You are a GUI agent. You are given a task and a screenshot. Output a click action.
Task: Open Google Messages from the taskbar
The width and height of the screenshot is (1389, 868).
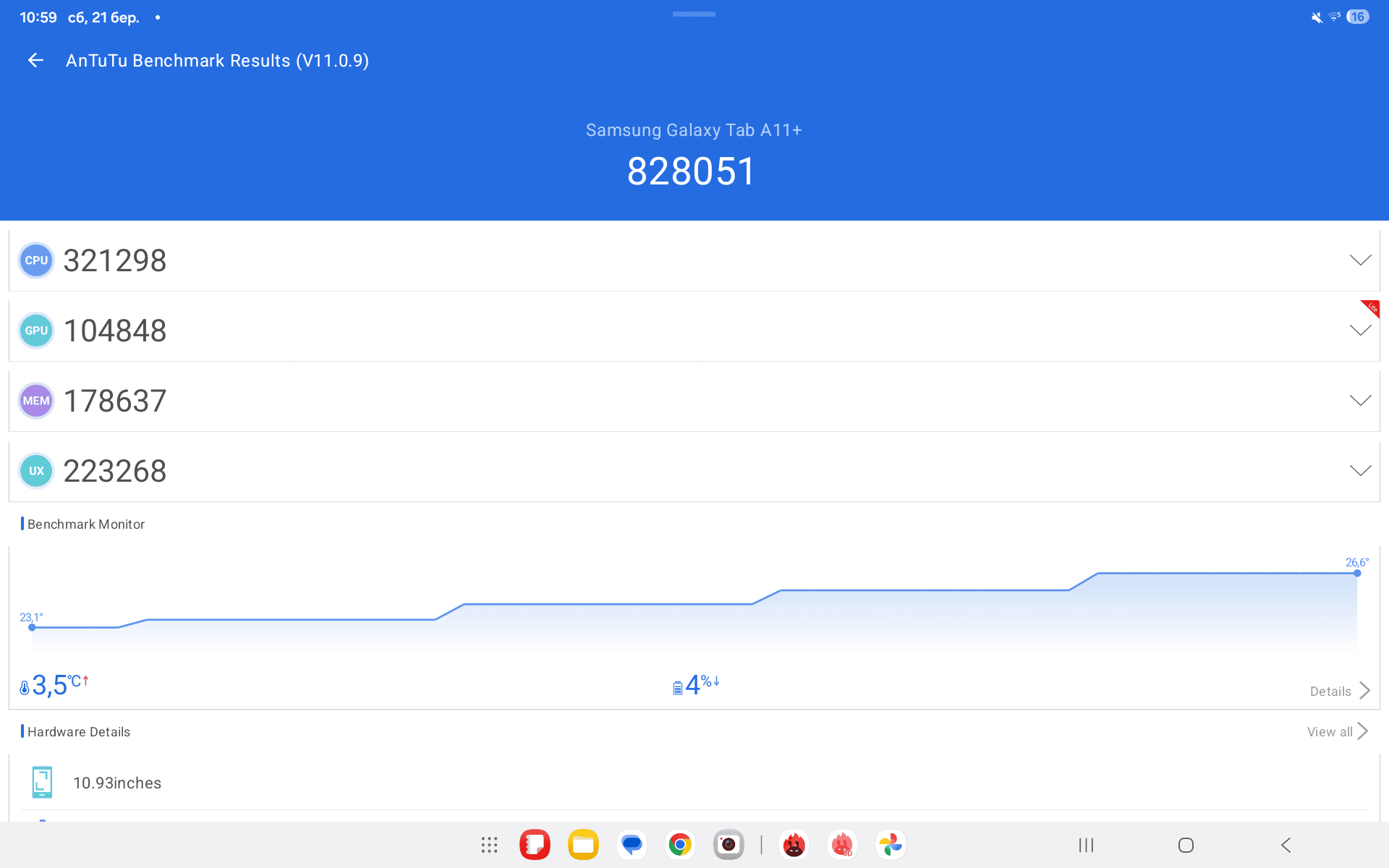click(632, 845)
